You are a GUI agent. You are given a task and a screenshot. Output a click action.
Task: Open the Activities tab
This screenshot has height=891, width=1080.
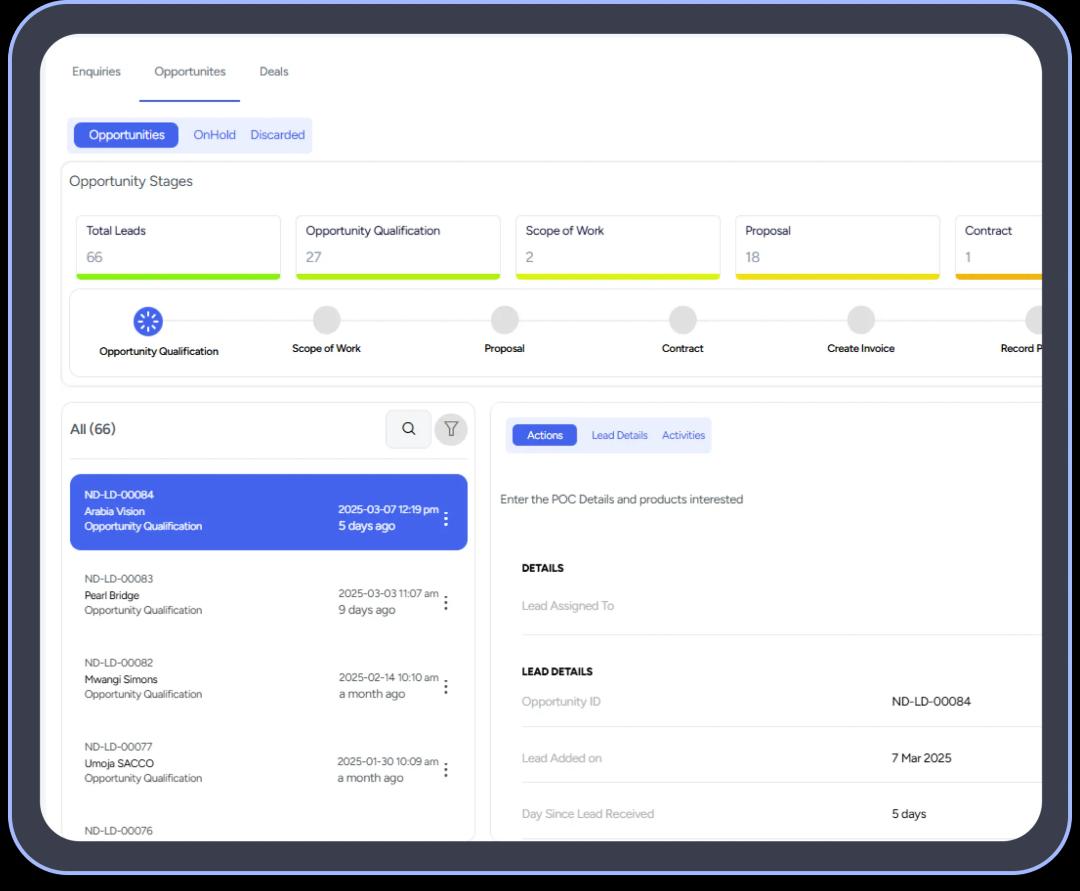click(683, 435)
